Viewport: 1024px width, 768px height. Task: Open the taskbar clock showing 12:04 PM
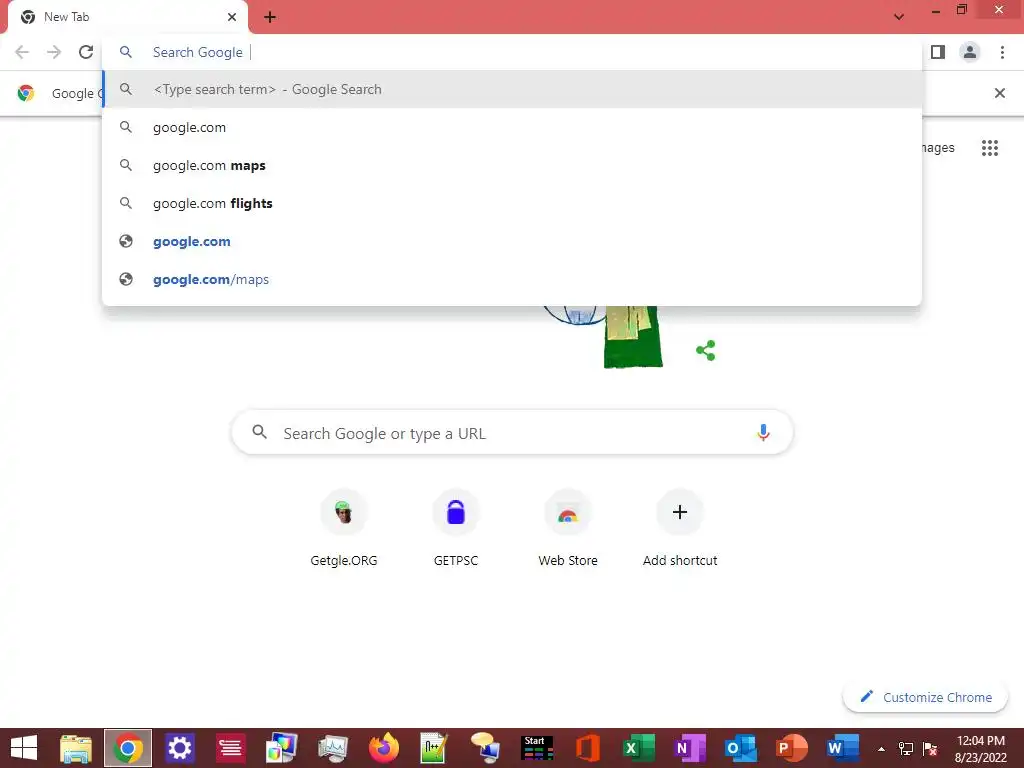tap(980, 748)
